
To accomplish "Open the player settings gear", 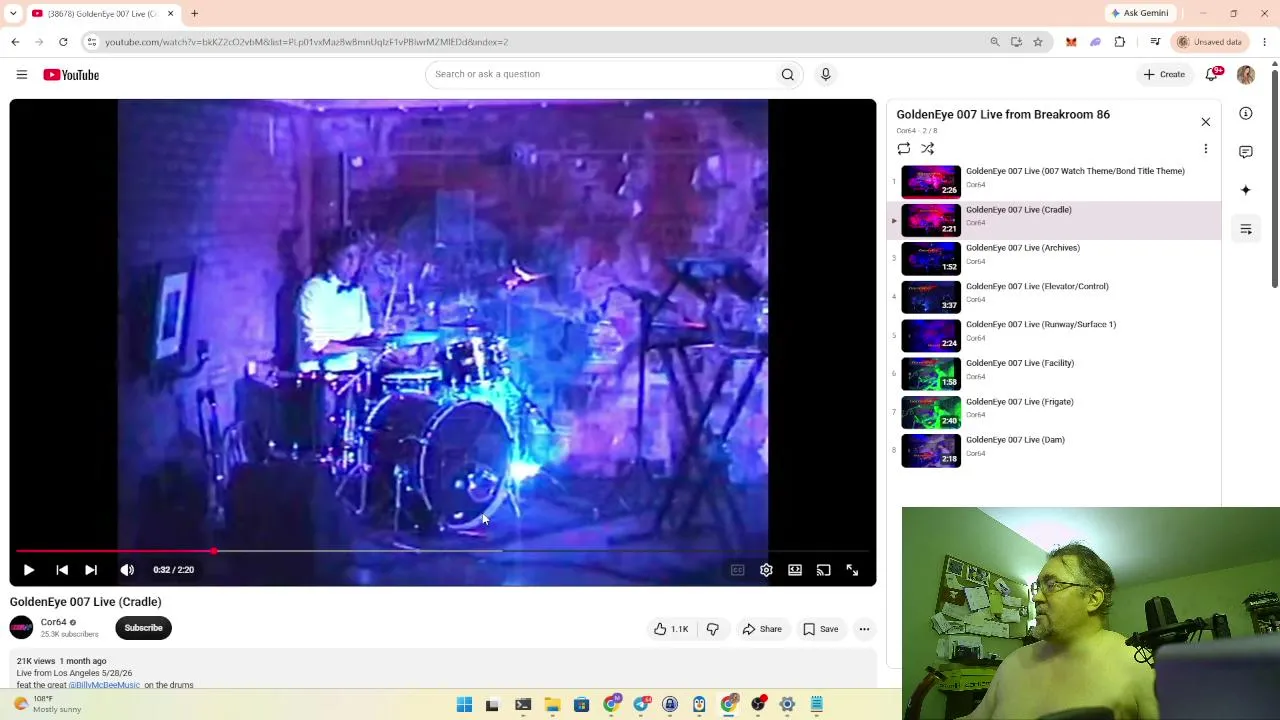I will (x=766, y=570).
